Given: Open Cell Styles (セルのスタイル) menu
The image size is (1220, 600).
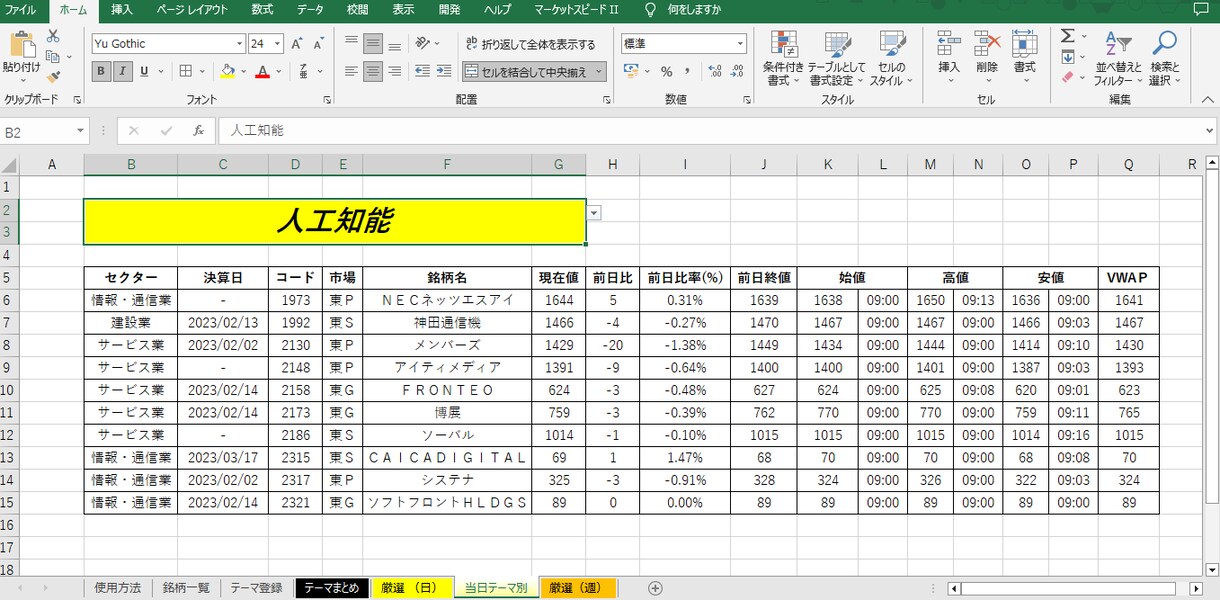Looking at the screenshot, I should pos(892,58).
